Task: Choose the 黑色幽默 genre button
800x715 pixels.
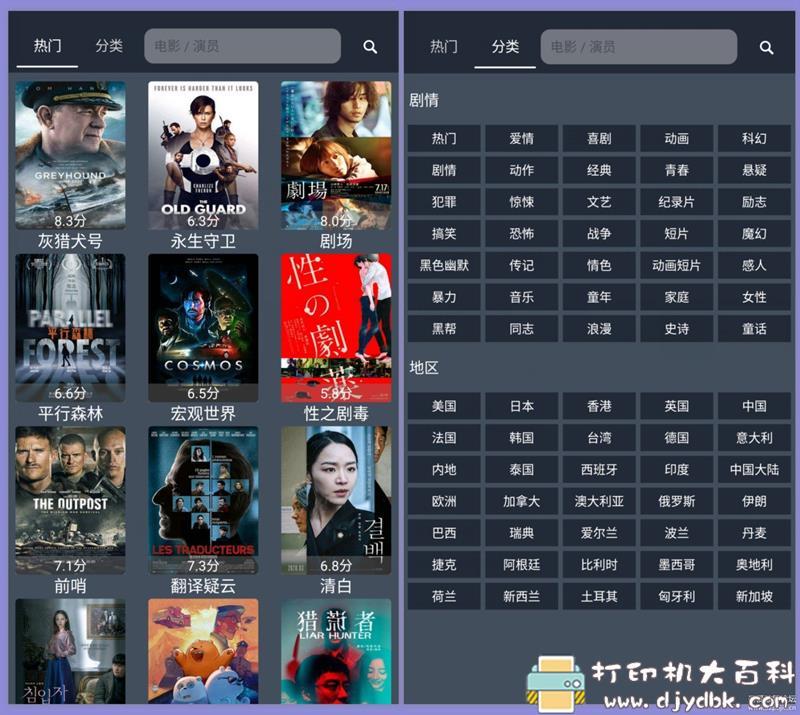Action: [x=444, y=265]
